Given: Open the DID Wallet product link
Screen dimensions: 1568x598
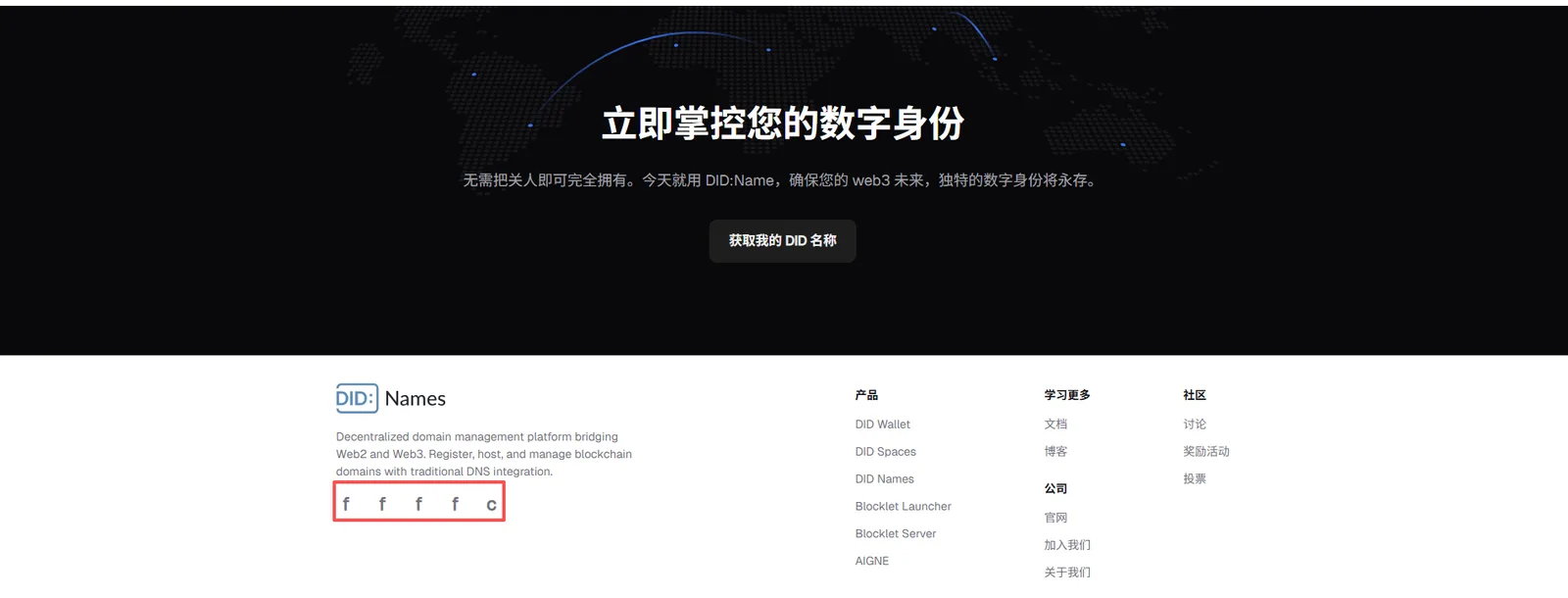Looking at the screenshot, I should click(882, 424).
